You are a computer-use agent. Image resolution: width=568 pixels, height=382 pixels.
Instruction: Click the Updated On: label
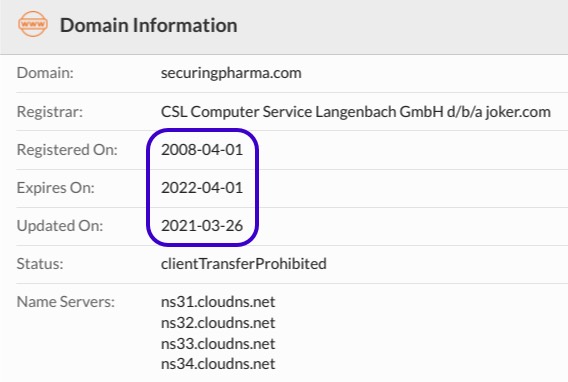[x=60, y=226]
